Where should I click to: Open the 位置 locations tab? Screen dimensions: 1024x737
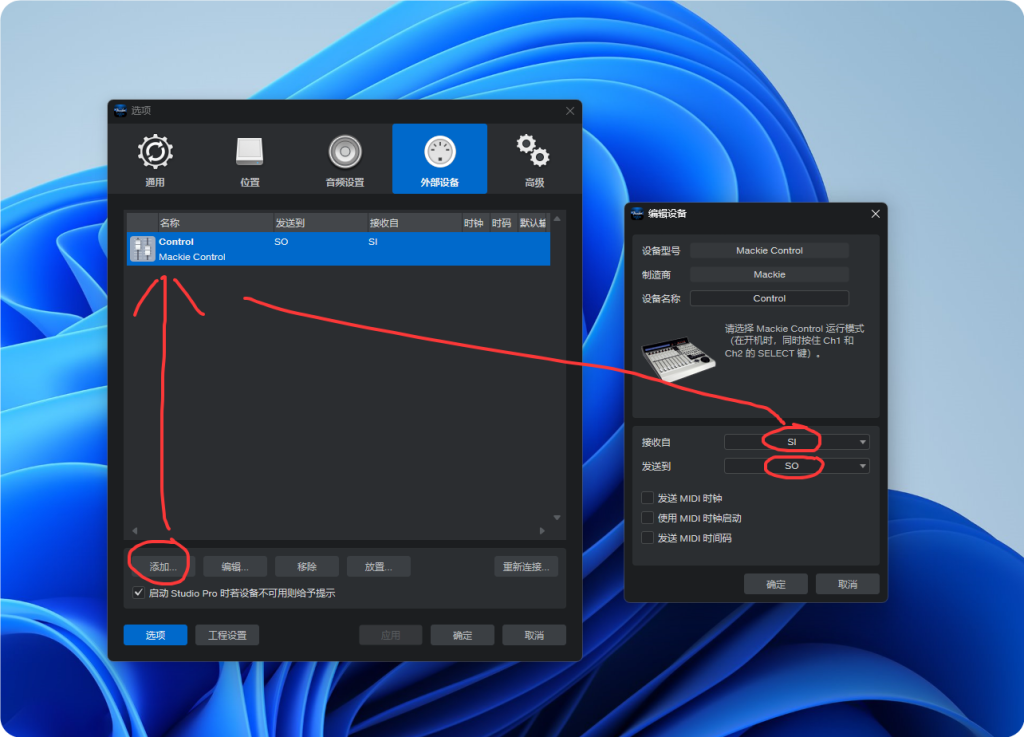click(x=249, y=159)
